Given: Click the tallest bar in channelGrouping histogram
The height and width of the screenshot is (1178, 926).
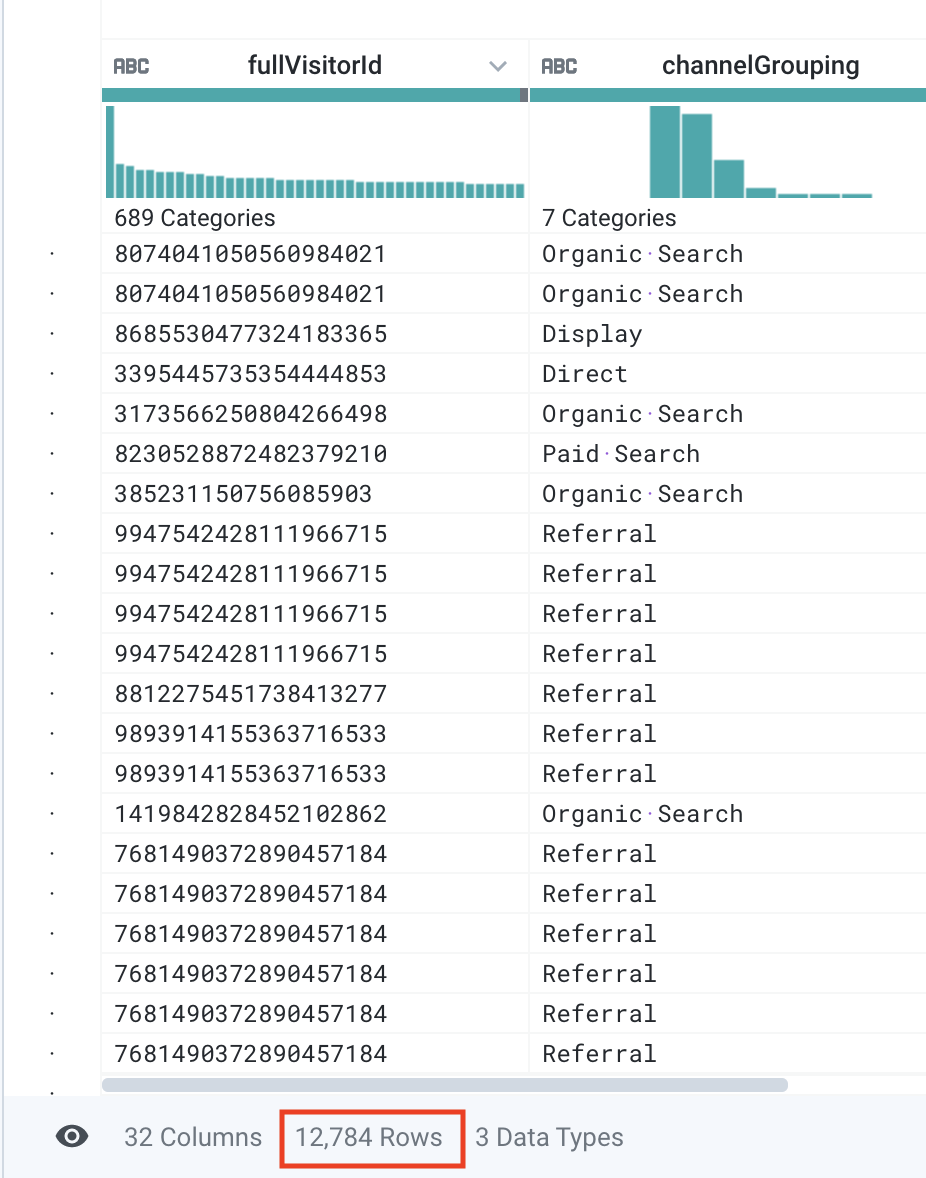Looking at the screenshot, I should click(664, 152).
